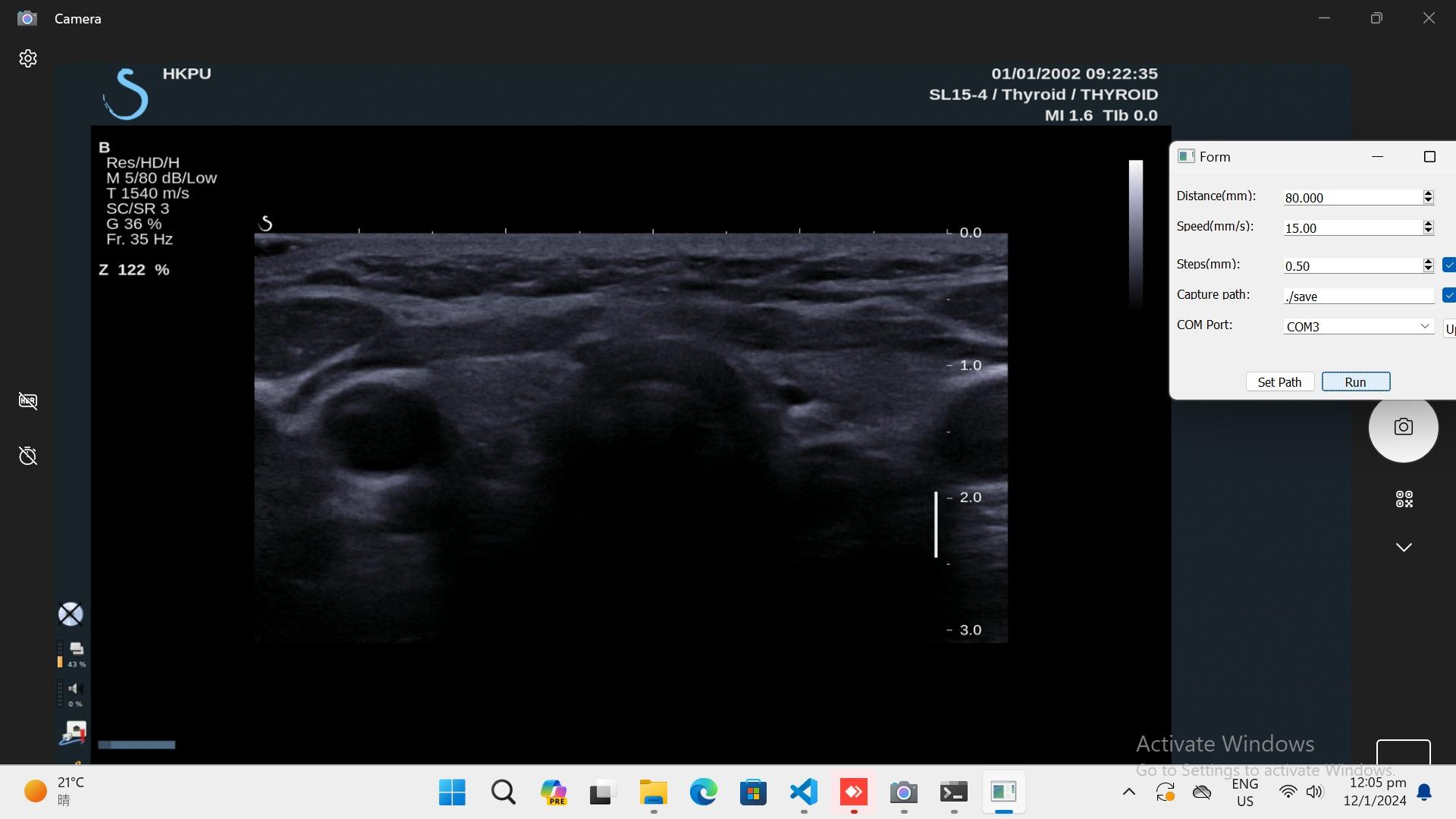Click the Z 122 % zoom readout

134,270
